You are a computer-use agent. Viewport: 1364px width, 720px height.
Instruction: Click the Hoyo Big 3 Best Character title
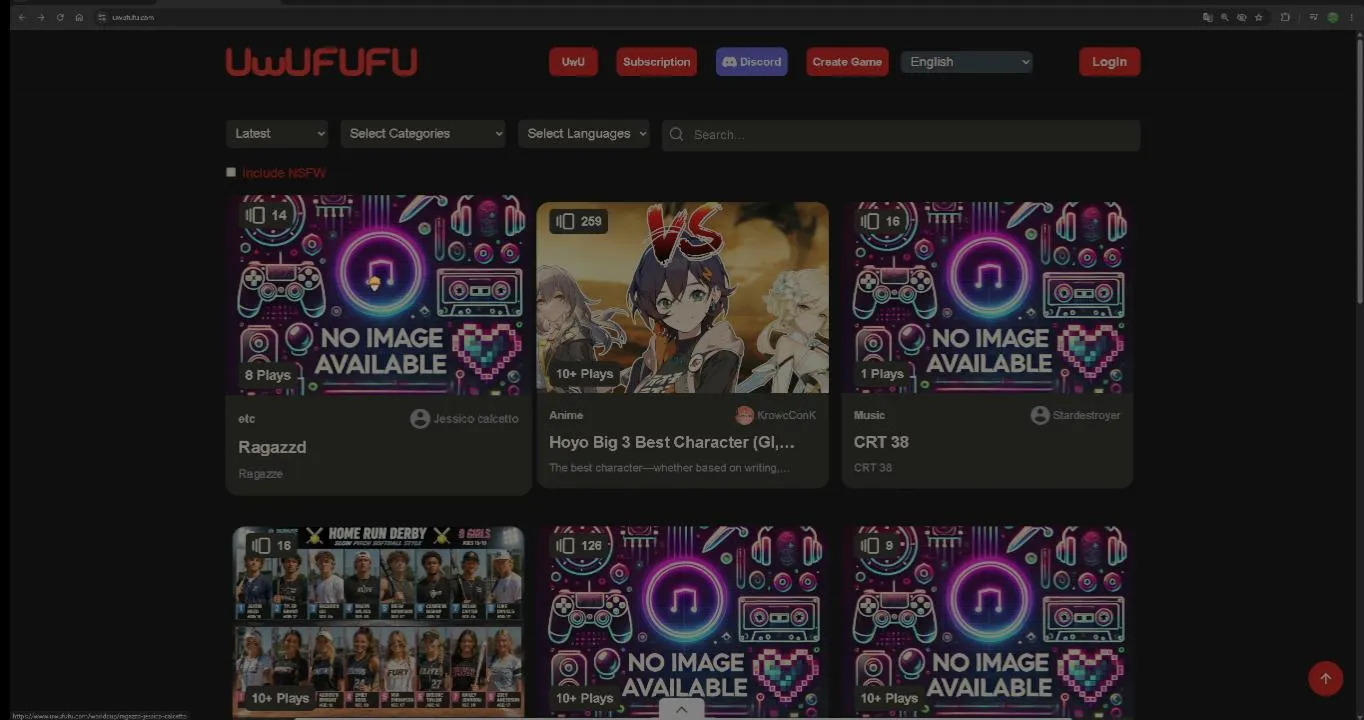coord(672,442)
